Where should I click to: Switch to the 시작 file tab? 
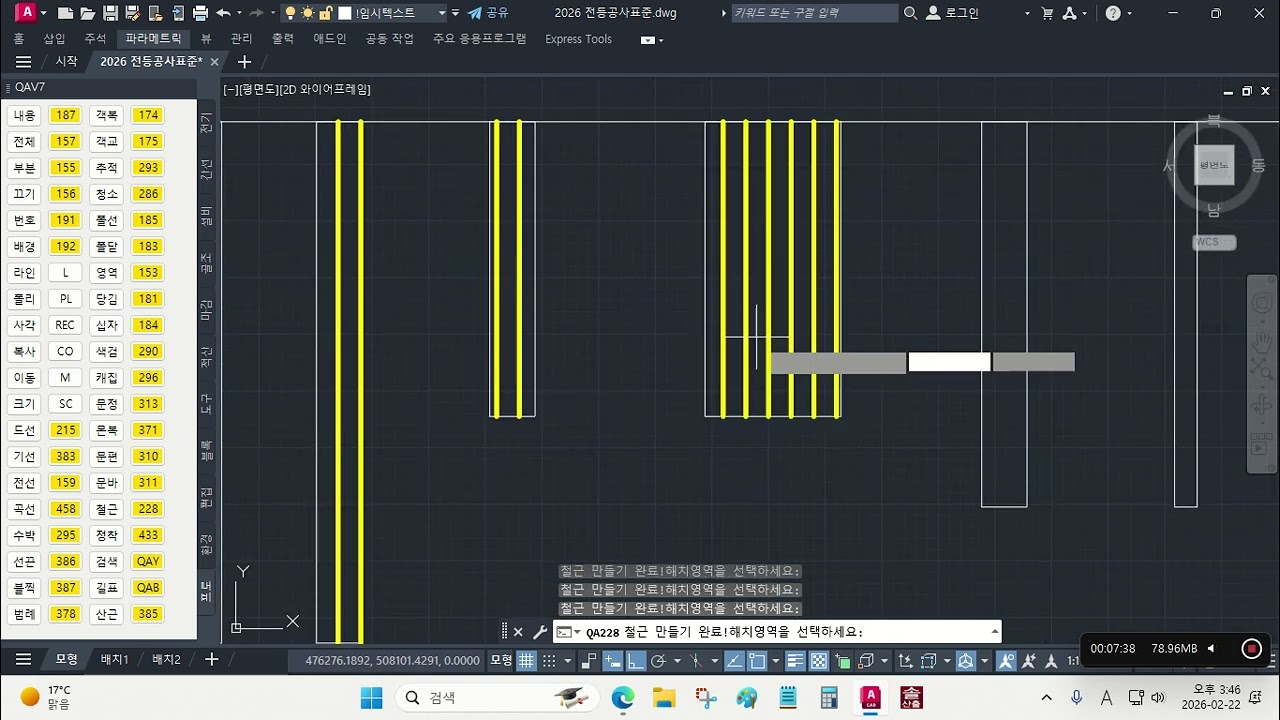[66, 61]
